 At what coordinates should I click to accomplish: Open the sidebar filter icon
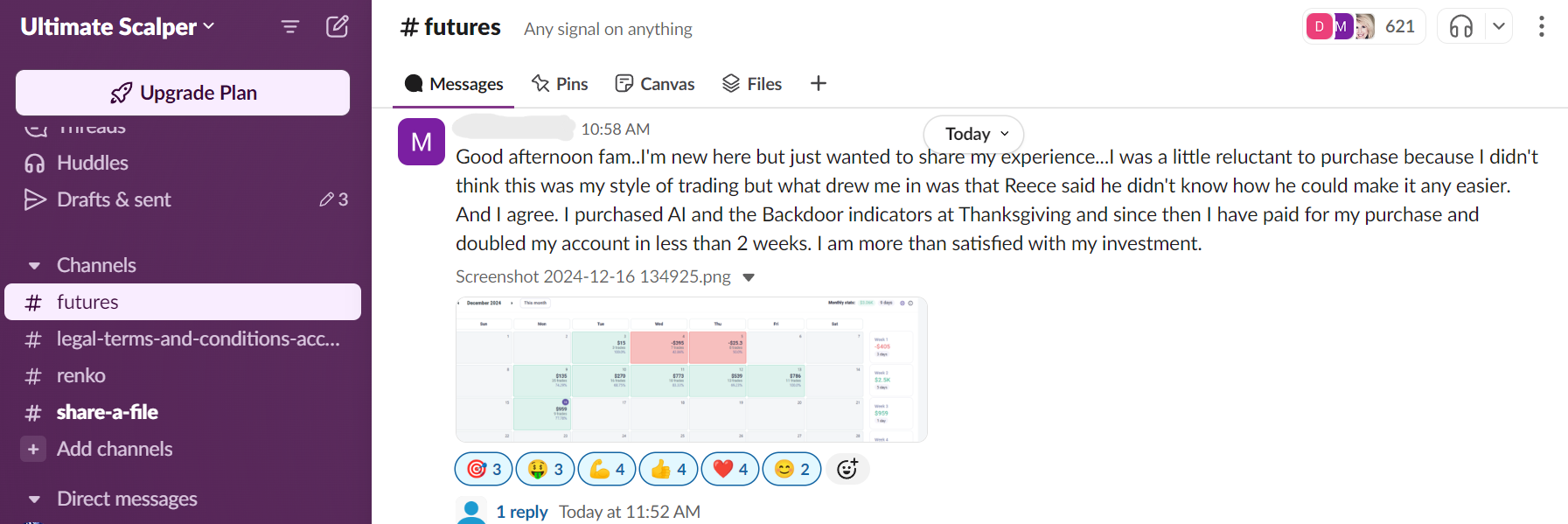(x=290, y=27)
